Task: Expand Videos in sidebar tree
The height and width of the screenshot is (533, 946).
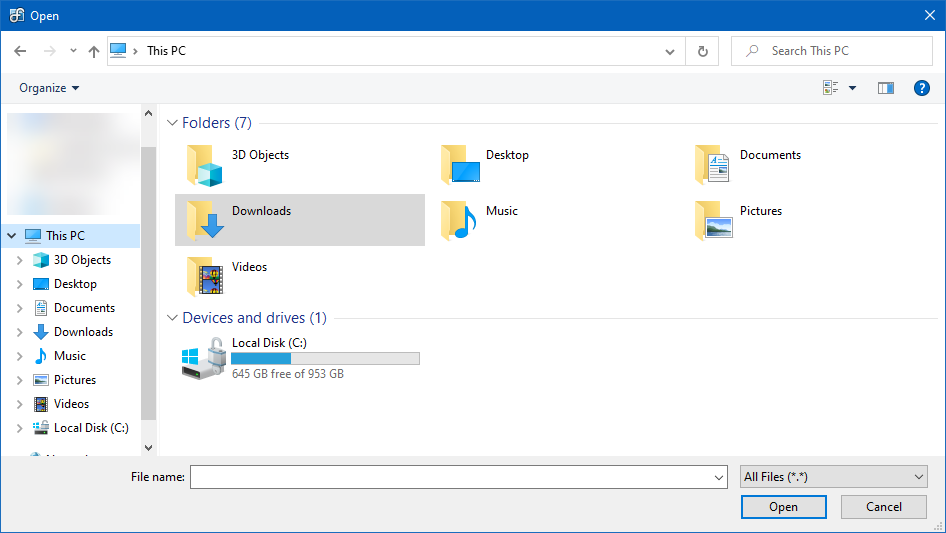Action: [x=19, y=404]
